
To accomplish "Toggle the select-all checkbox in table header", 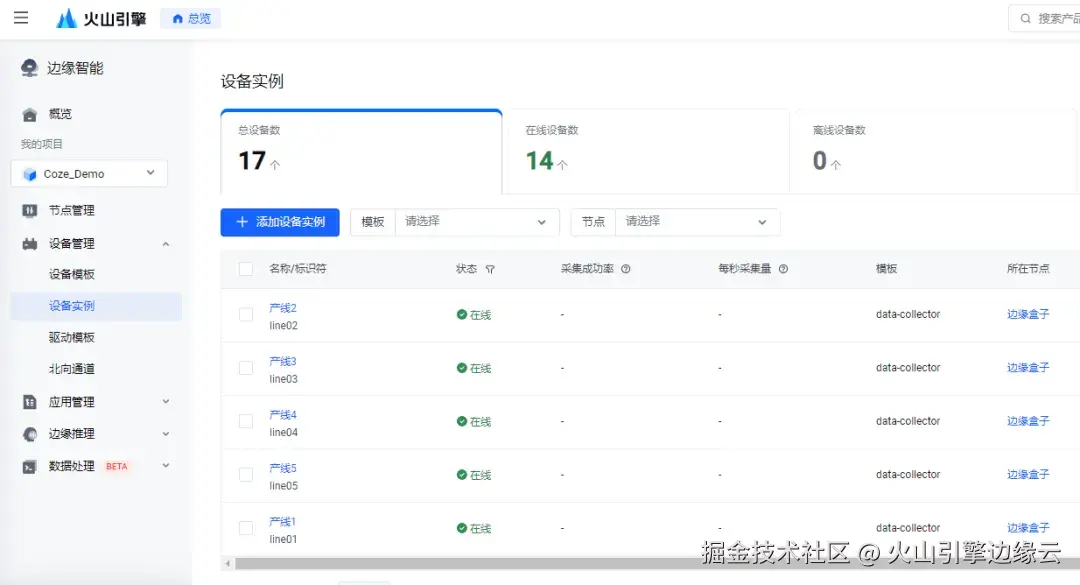I will tap(245, 269).
